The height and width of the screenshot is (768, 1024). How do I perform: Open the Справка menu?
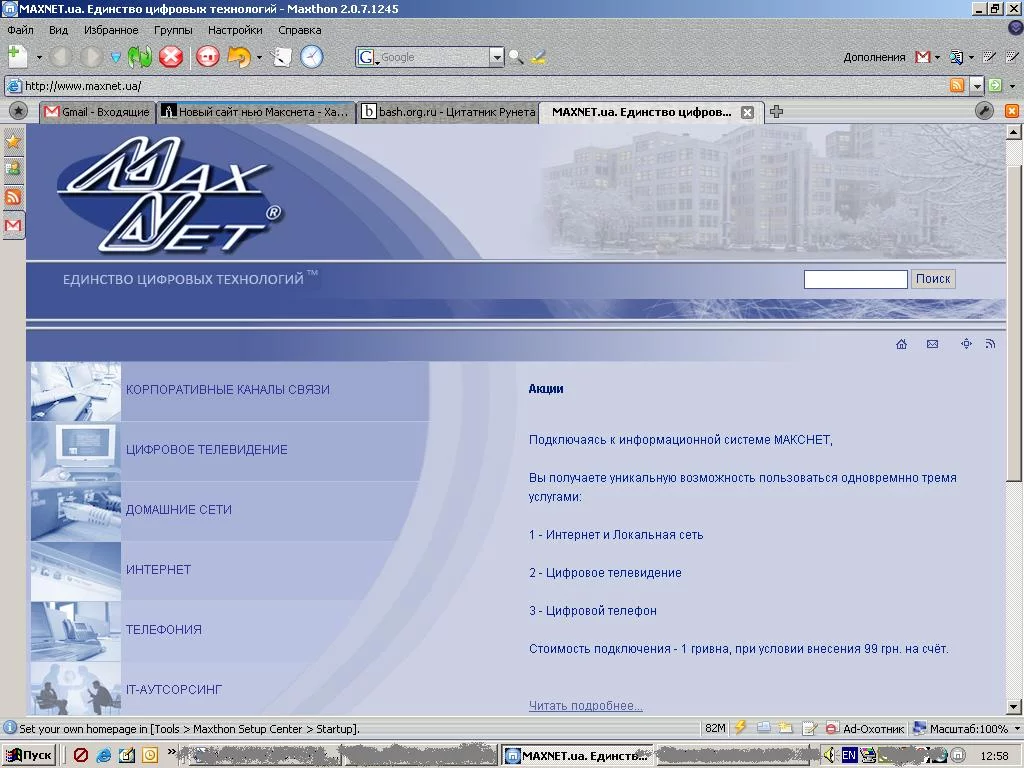coord(300,30)
